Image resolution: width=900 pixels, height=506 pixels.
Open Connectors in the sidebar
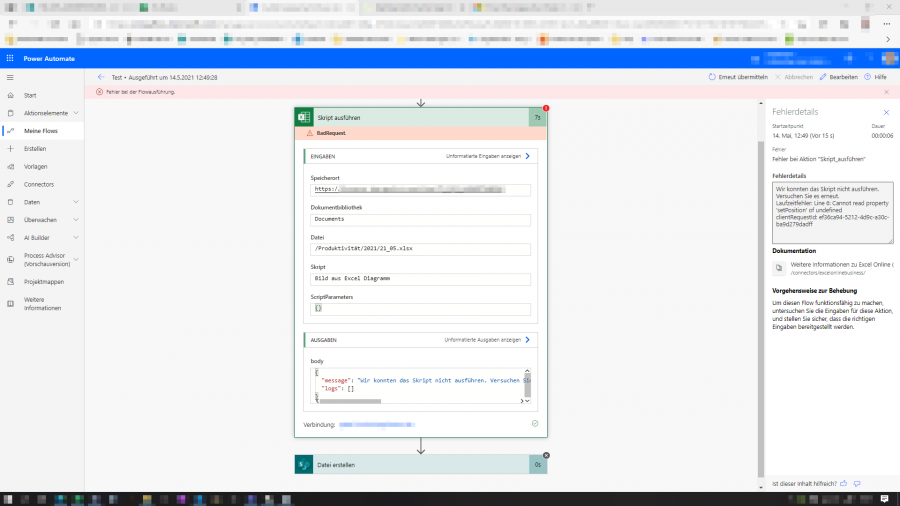point(39,184)
